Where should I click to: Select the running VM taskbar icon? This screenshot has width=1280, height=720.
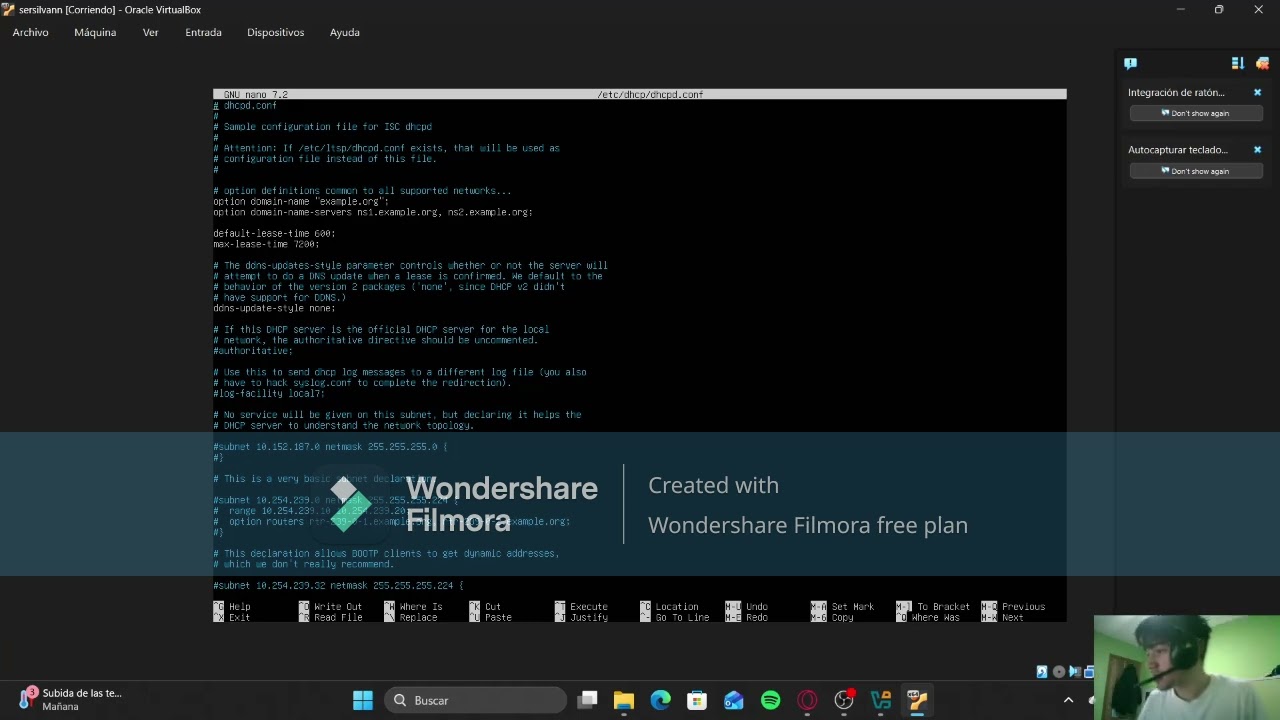[917, 700]
